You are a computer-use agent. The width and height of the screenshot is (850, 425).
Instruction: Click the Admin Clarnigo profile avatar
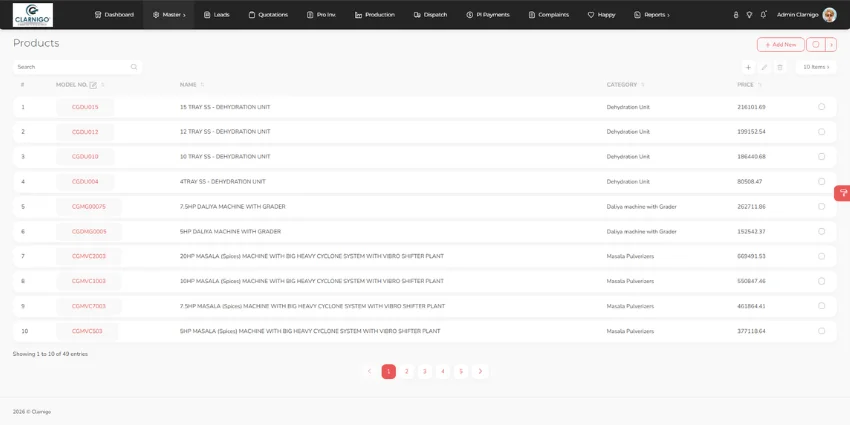[x=829, y=15]
